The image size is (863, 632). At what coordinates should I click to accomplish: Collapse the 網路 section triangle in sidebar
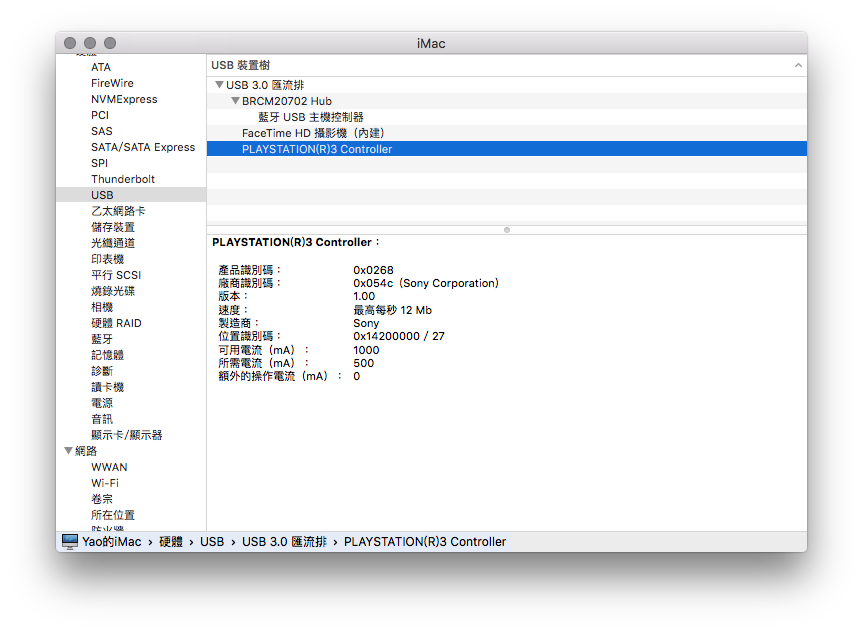[69, 451]
